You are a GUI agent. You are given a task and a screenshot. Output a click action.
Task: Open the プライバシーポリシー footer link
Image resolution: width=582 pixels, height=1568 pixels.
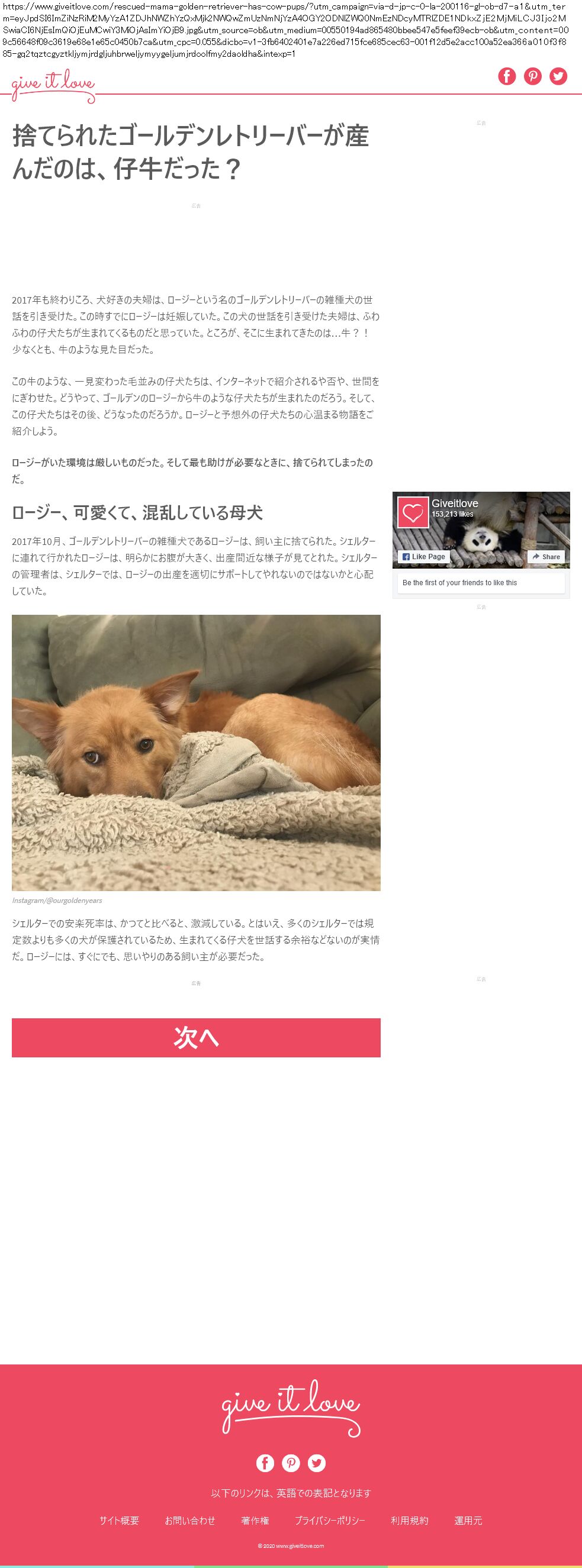click(x=330, y=1521)
